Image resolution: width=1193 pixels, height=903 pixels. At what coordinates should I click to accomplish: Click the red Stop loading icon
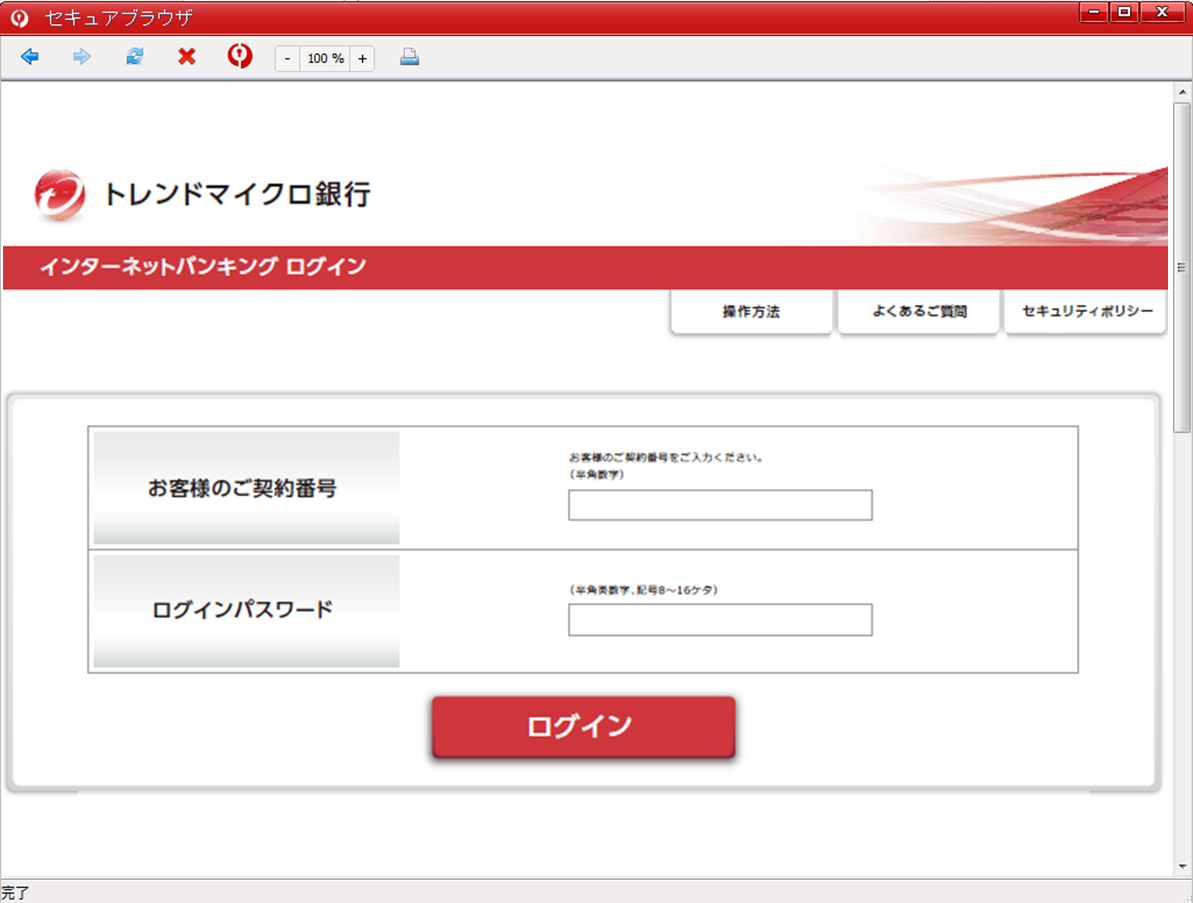tap(186, 58)
